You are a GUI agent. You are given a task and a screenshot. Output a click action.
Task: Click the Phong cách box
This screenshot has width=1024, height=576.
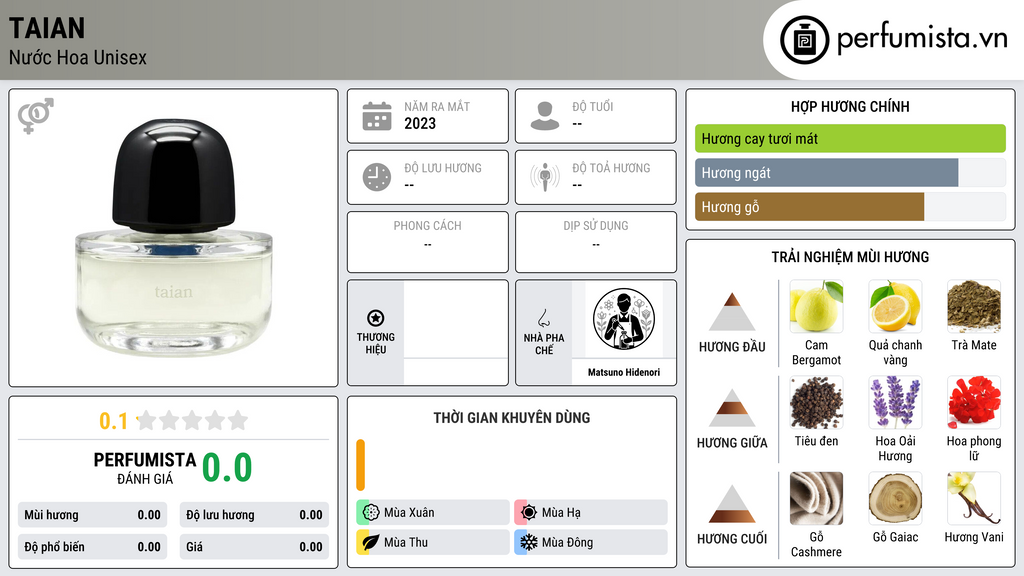(428, 242)
